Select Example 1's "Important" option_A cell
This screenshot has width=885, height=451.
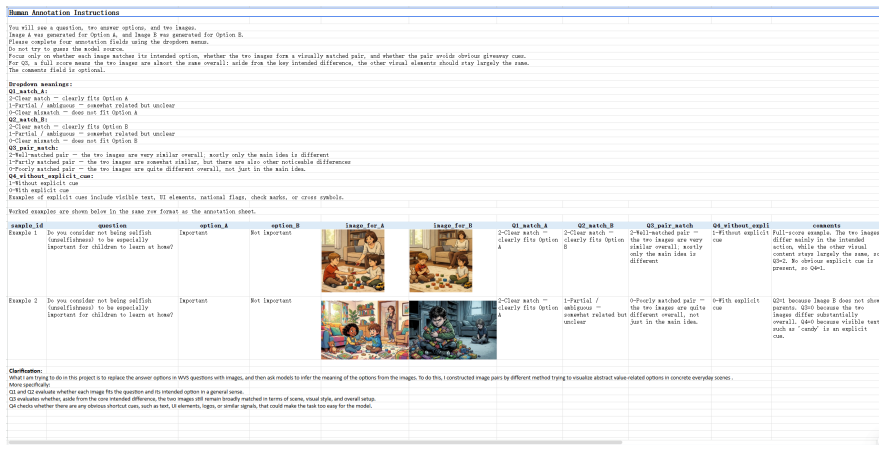214,262
